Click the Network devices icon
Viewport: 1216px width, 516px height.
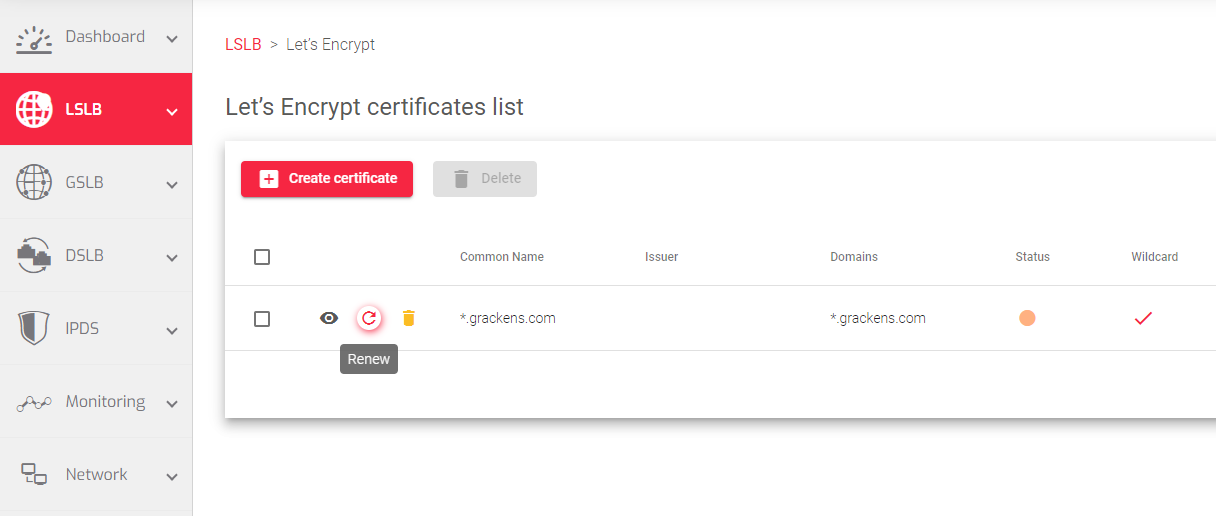coord(34,475)
